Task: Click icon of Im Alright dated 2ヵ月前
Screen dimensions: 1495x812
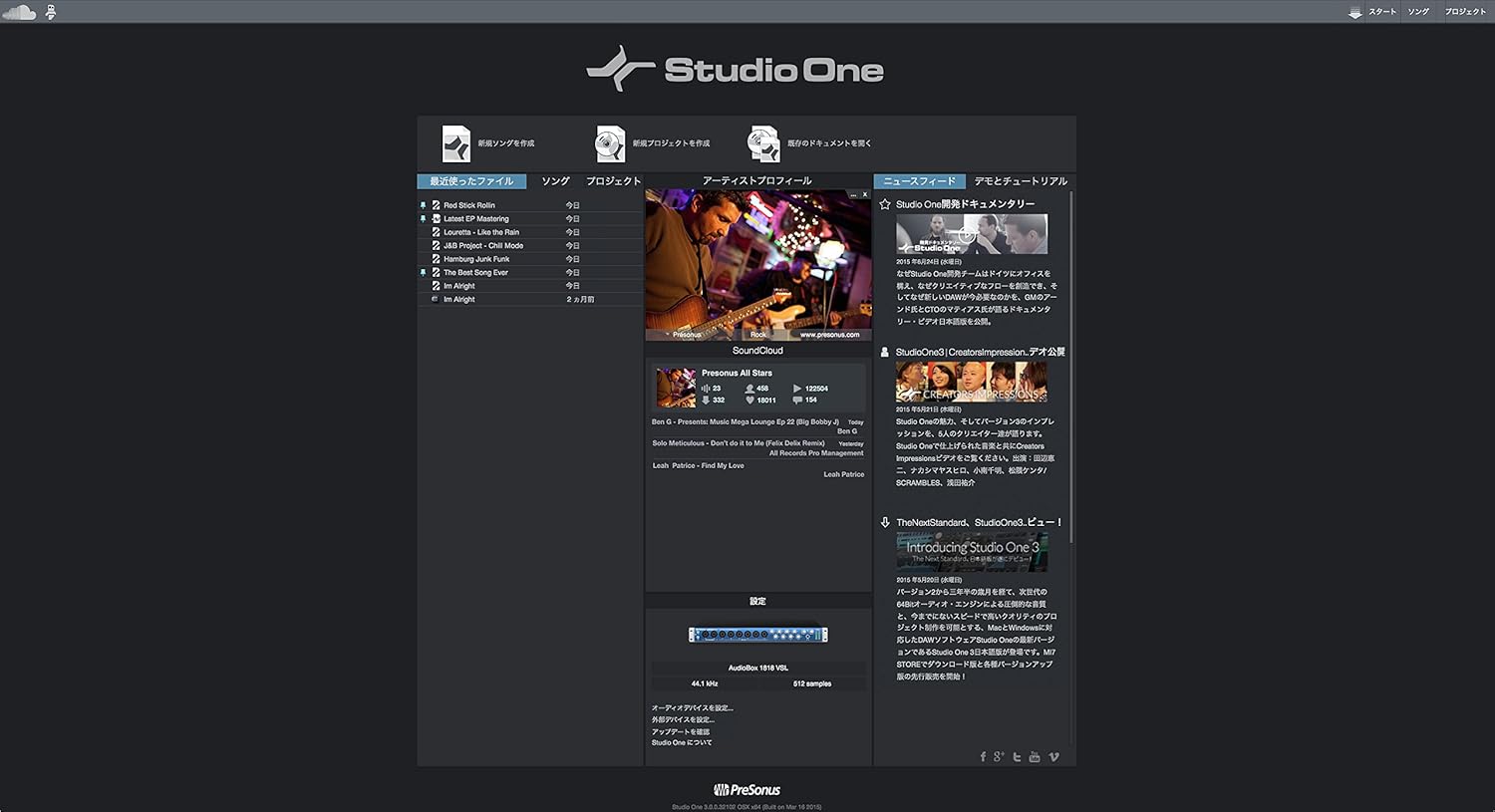Action: click(436, 299)
